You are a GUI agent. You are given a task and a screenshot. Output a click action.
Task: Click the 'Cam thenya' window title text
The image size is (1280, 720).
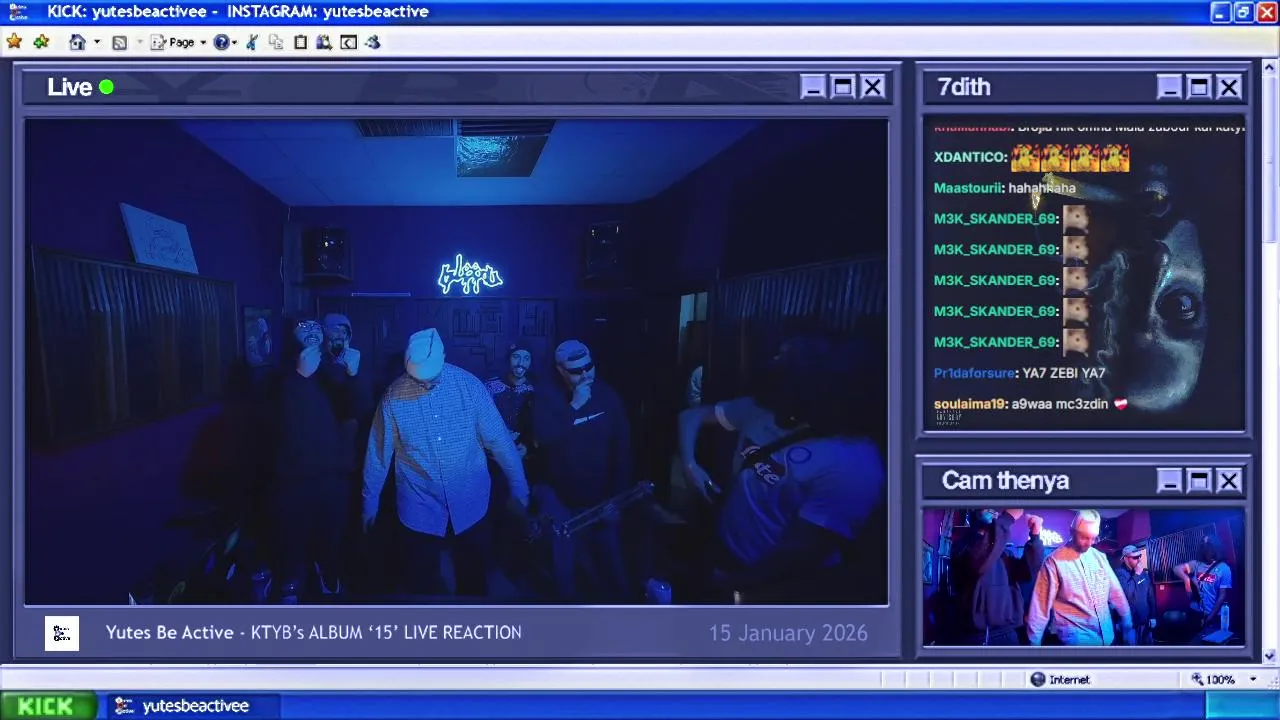1005,481
